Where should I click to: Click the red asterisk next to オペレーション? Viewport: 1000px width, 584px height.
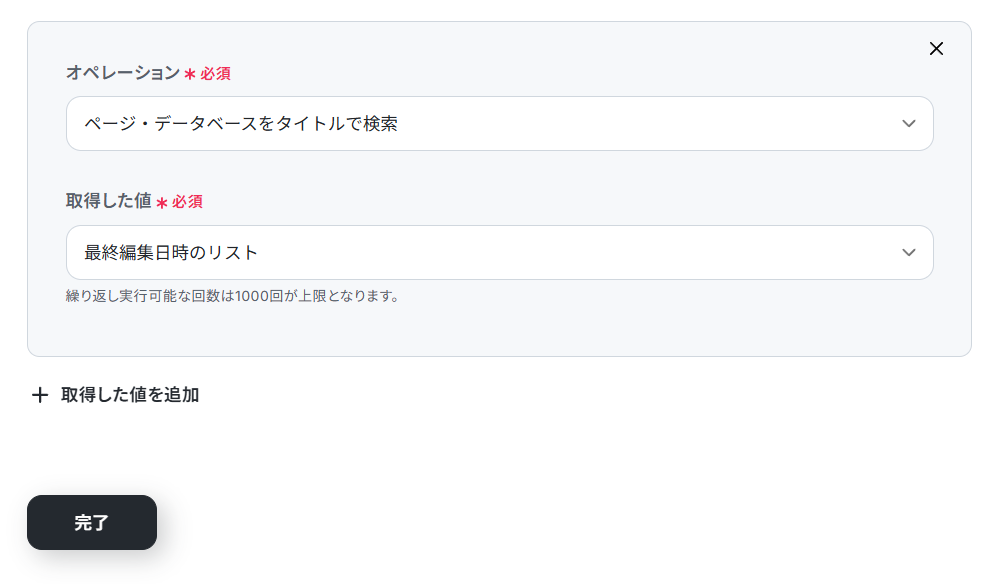189,75
